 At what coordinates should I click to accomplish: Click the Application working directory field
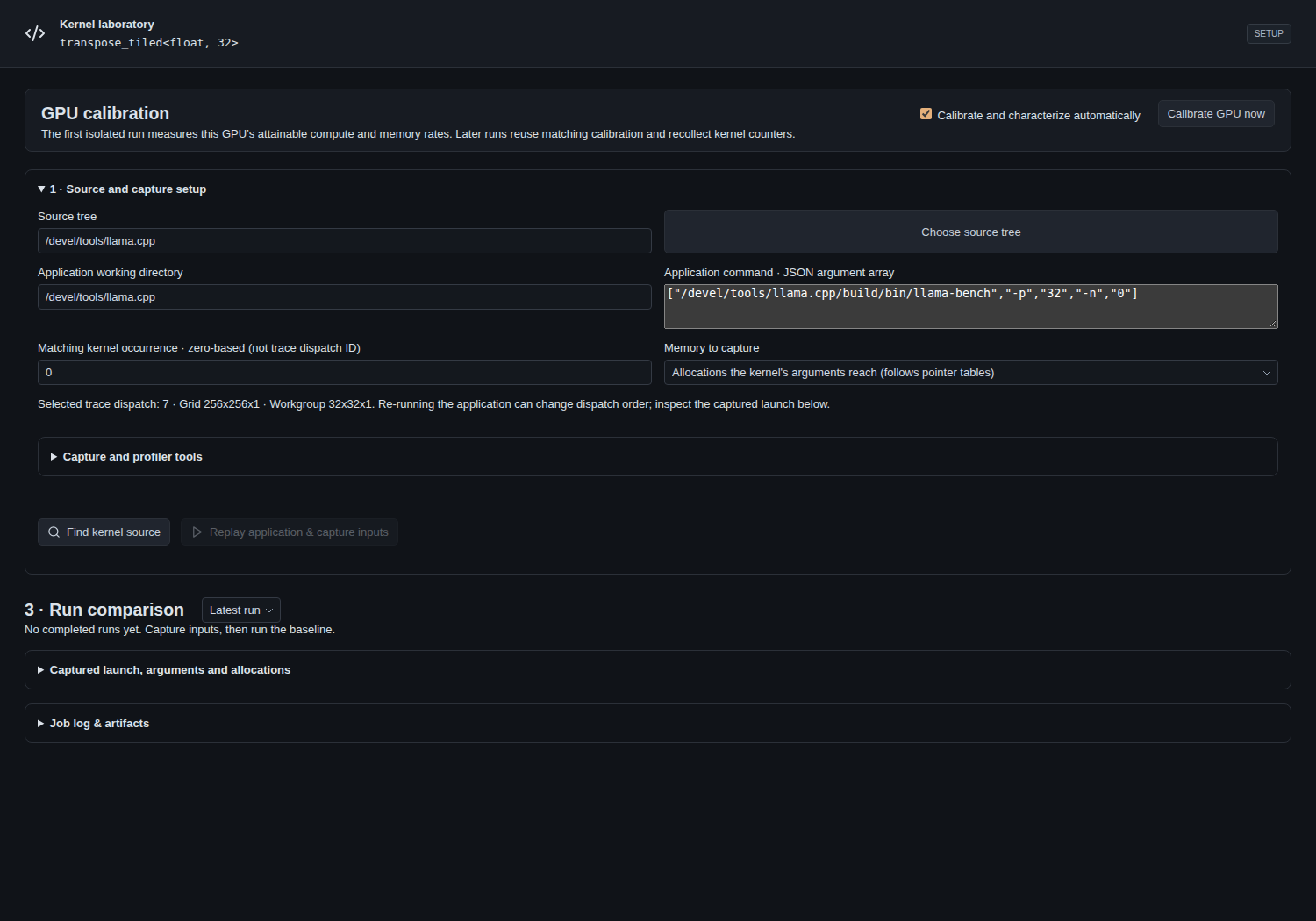pyautogui.click(x=345, y=297)
